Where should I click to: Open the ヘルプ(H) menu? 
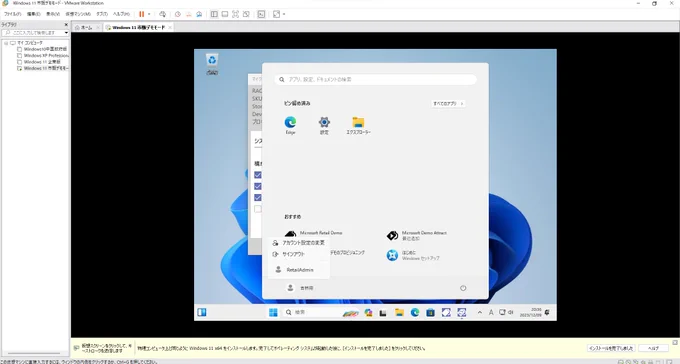coord(121,14)
